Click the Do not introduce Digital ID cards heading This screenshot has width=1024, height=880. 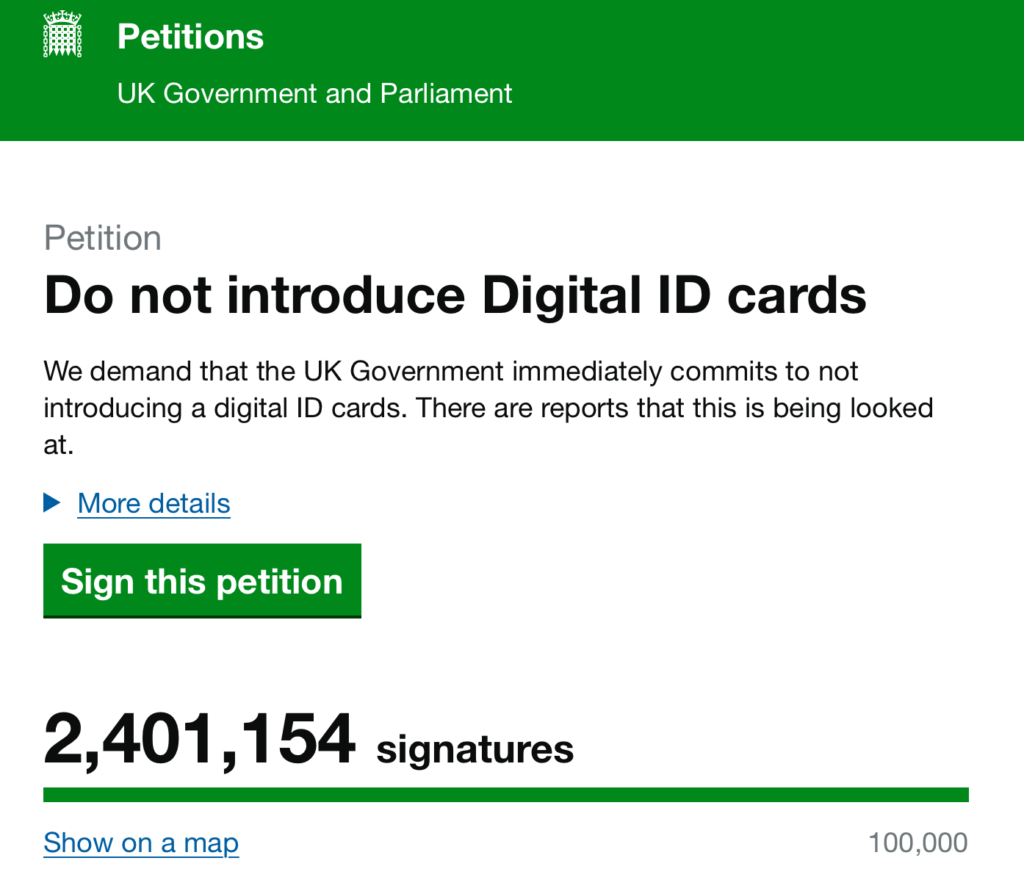pos(455,296)
